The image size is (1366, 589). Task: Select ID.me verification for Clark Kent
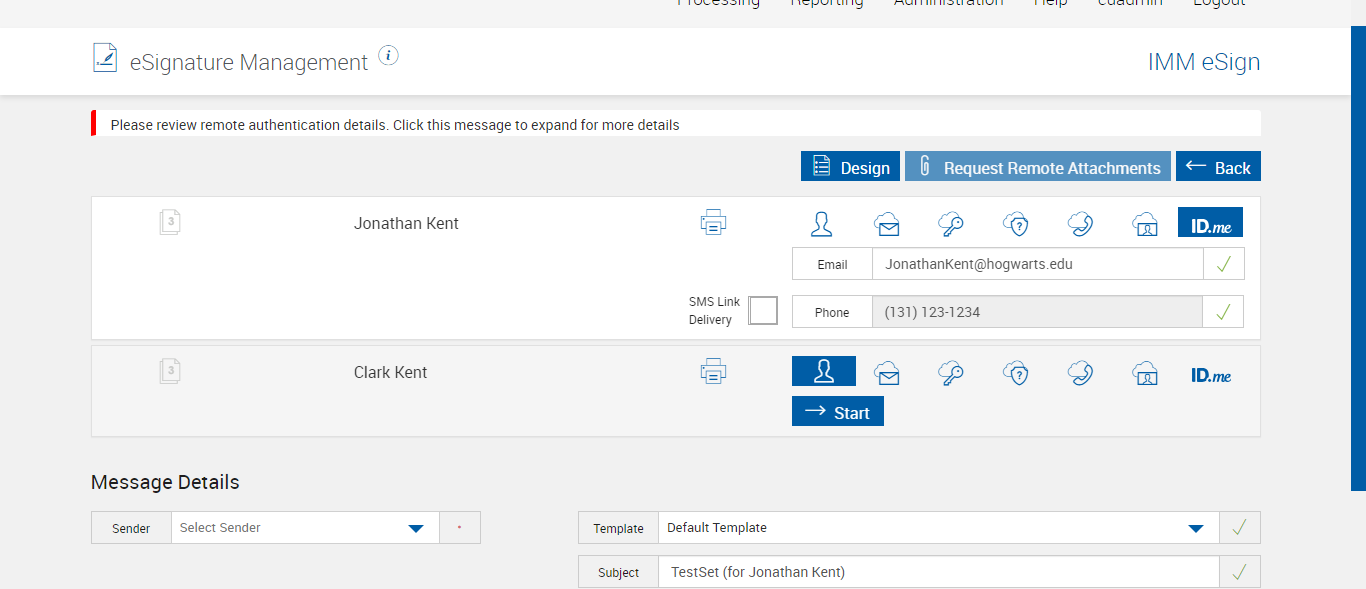[1211, 375]
